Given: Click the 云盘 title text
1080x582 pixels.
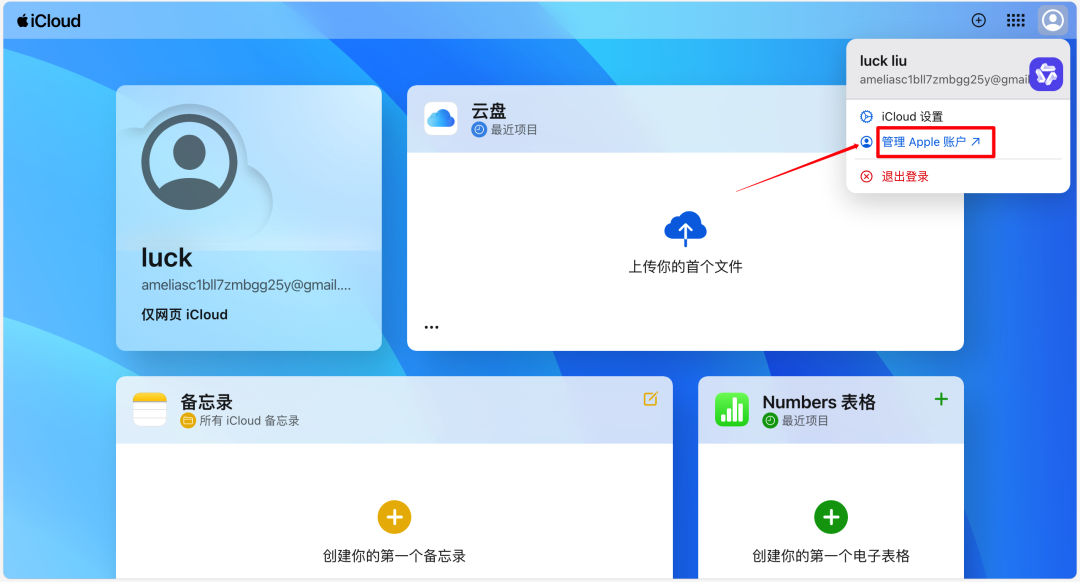Looking at the screenshot, I should point(488,110).
